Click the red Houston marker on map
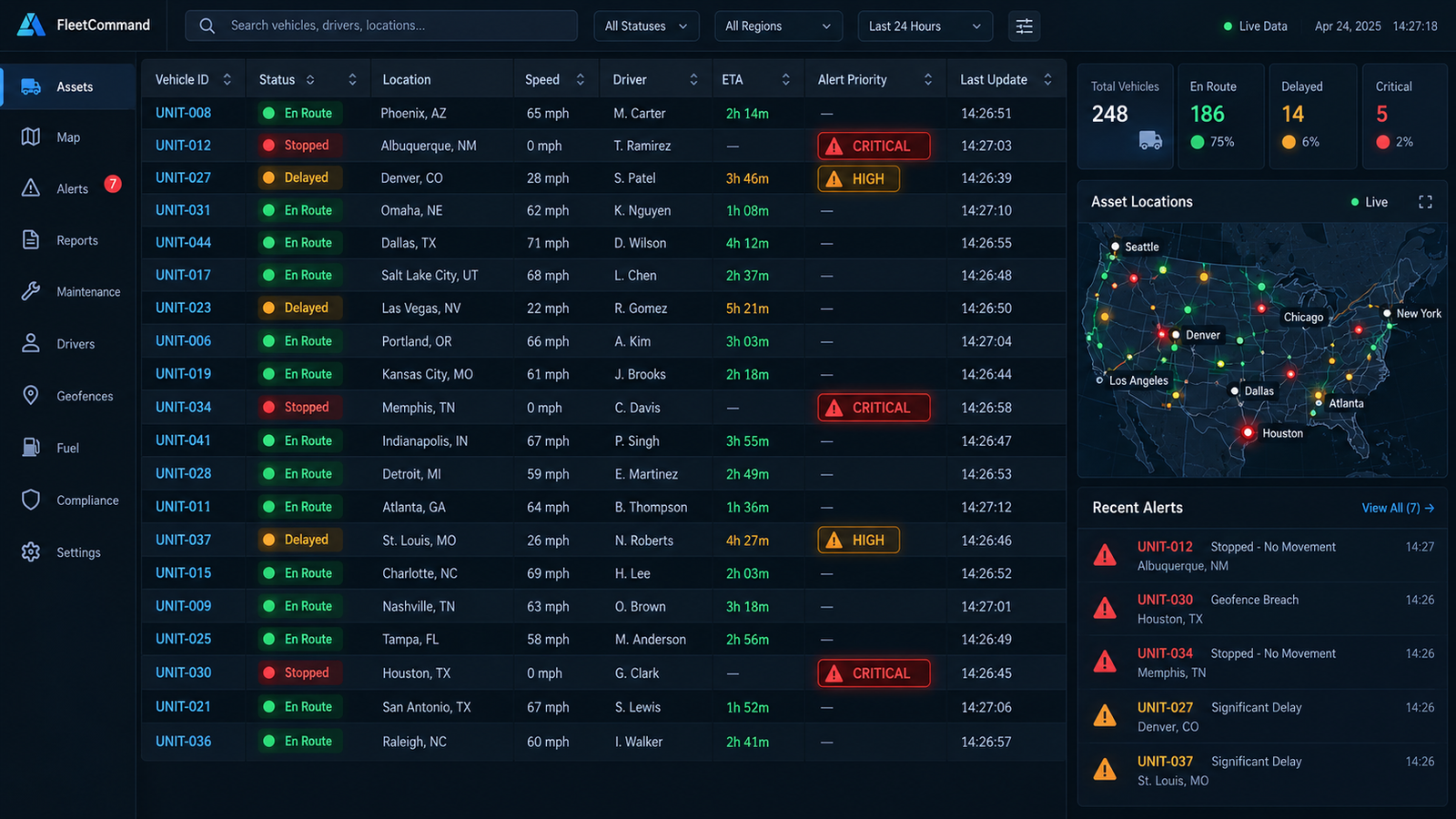Screen dimensions: 1456x819 pos(1248,432)
